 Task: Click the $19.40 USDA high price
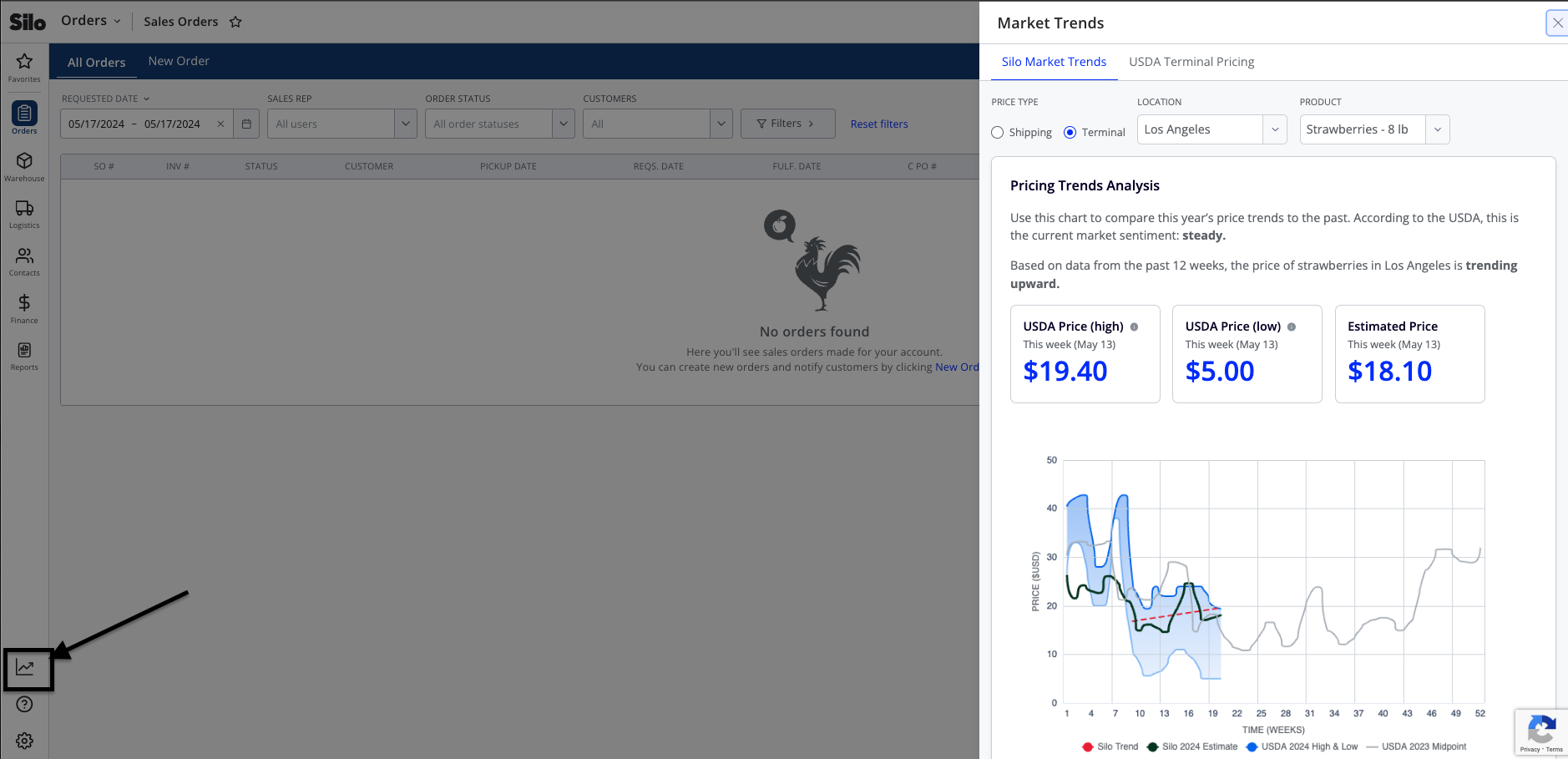tap(1065, 371)
